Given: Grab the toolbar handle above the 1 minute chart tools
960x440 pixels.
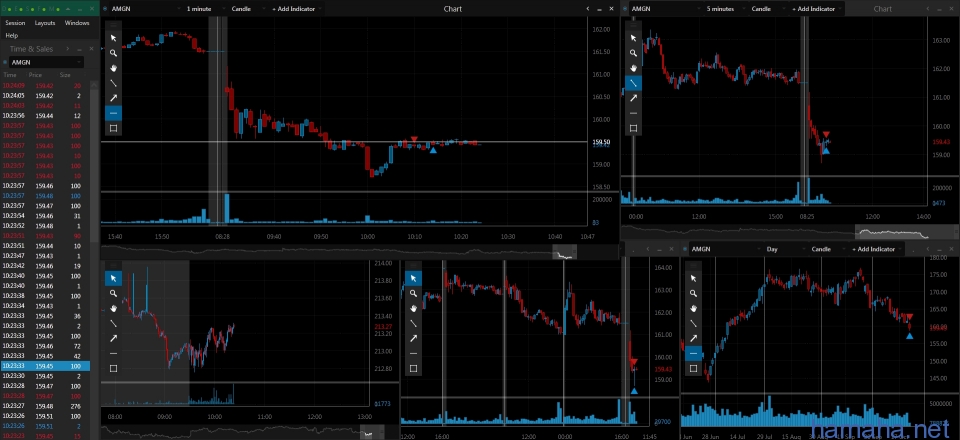Looking at the screenshot, I should [x=113, y=26].
